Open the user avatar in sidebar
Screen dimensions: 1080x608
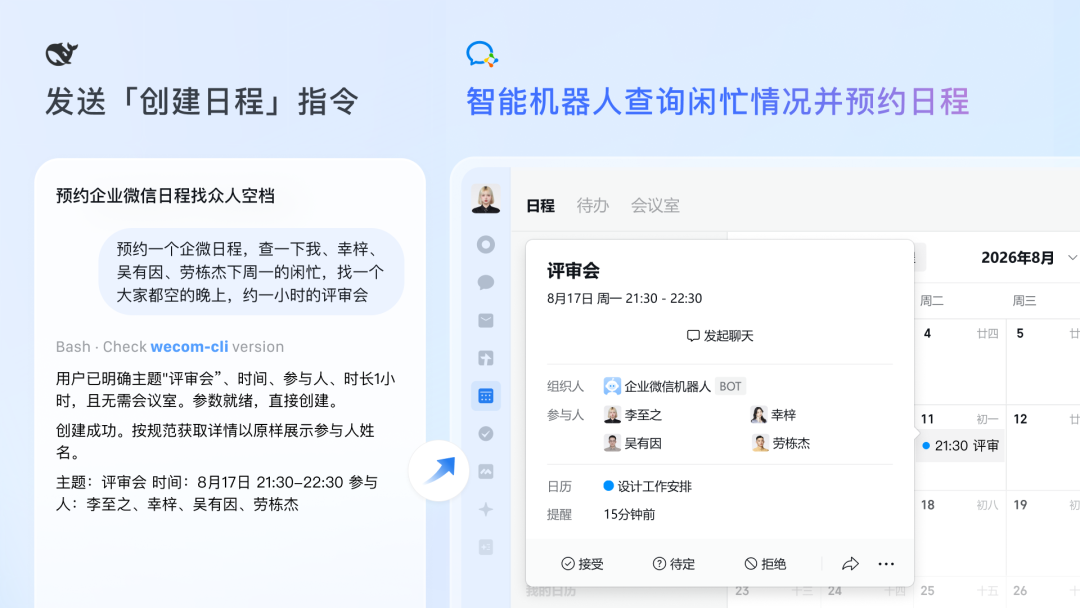coord(486,199)
